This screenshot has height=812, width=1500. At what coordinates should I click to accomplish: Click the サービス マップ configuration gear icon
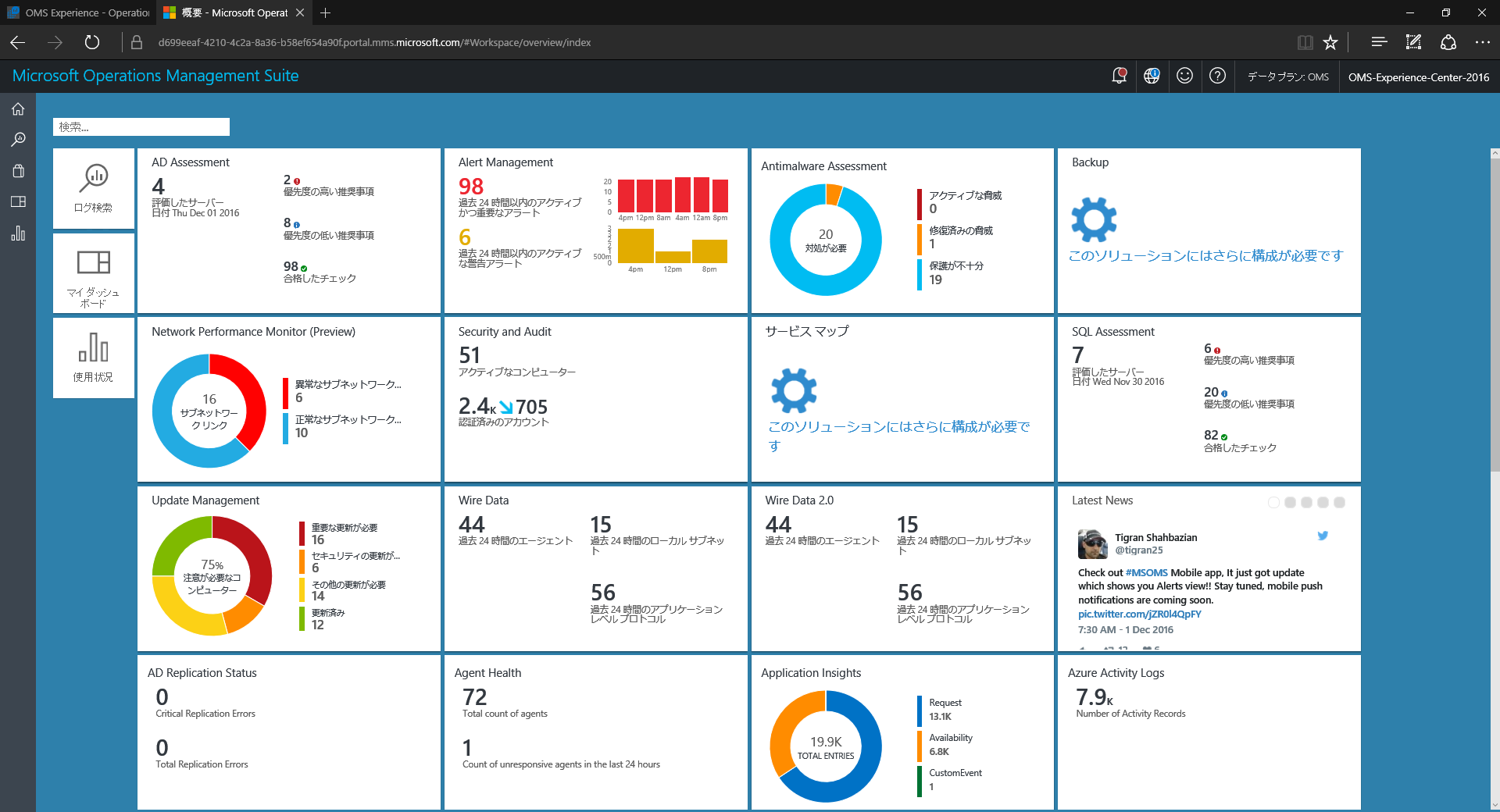point(794,390)
